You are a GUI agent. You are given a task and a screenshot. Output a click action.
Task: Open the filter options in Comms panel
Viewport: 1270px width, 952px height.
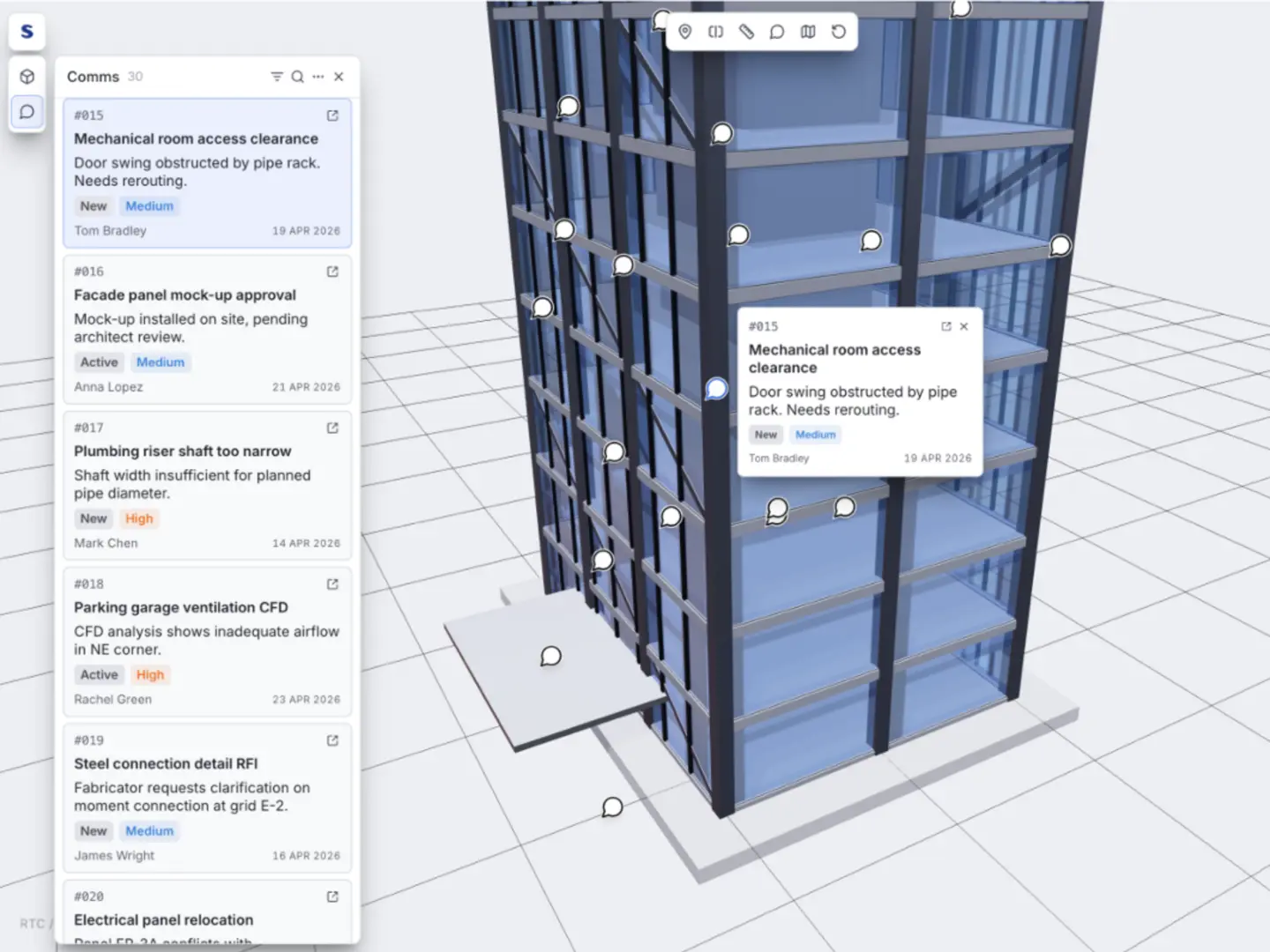(x=276, y=77)
